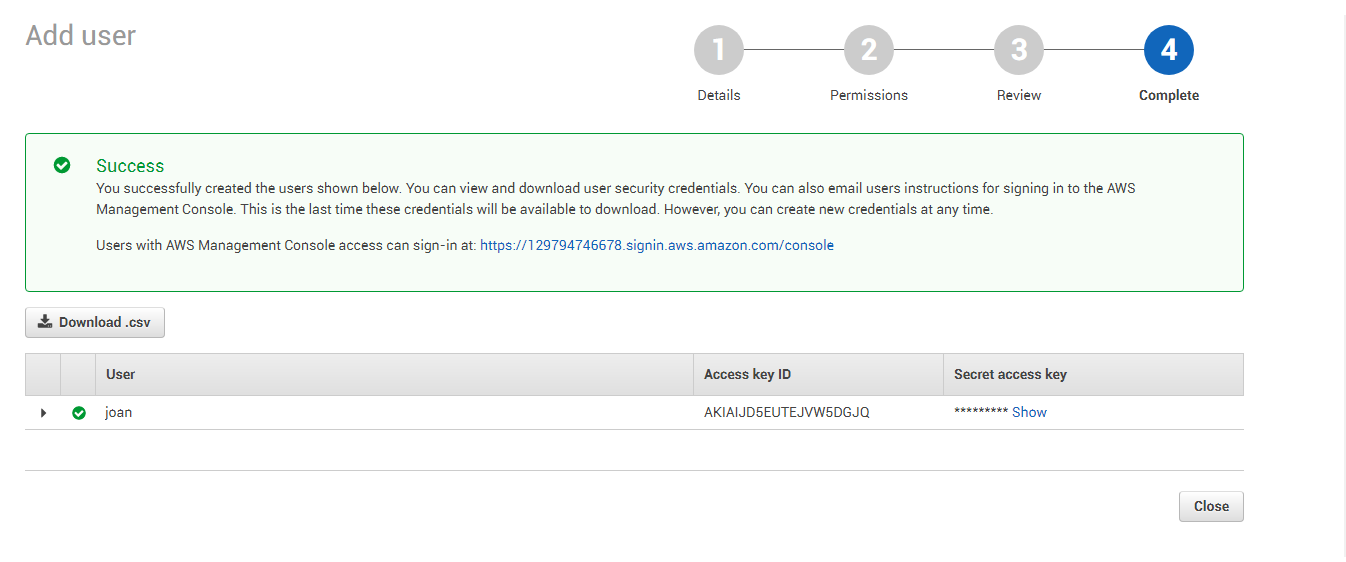Select step 4 Complete circle
Viewport: 1346px width, 562px height.
coord(1169,50)
